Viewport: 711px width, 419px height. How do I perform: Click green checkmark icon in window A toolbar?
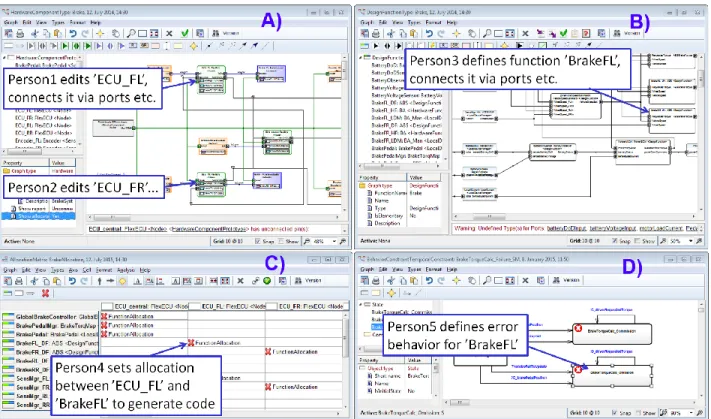click(x=184, y=33)
